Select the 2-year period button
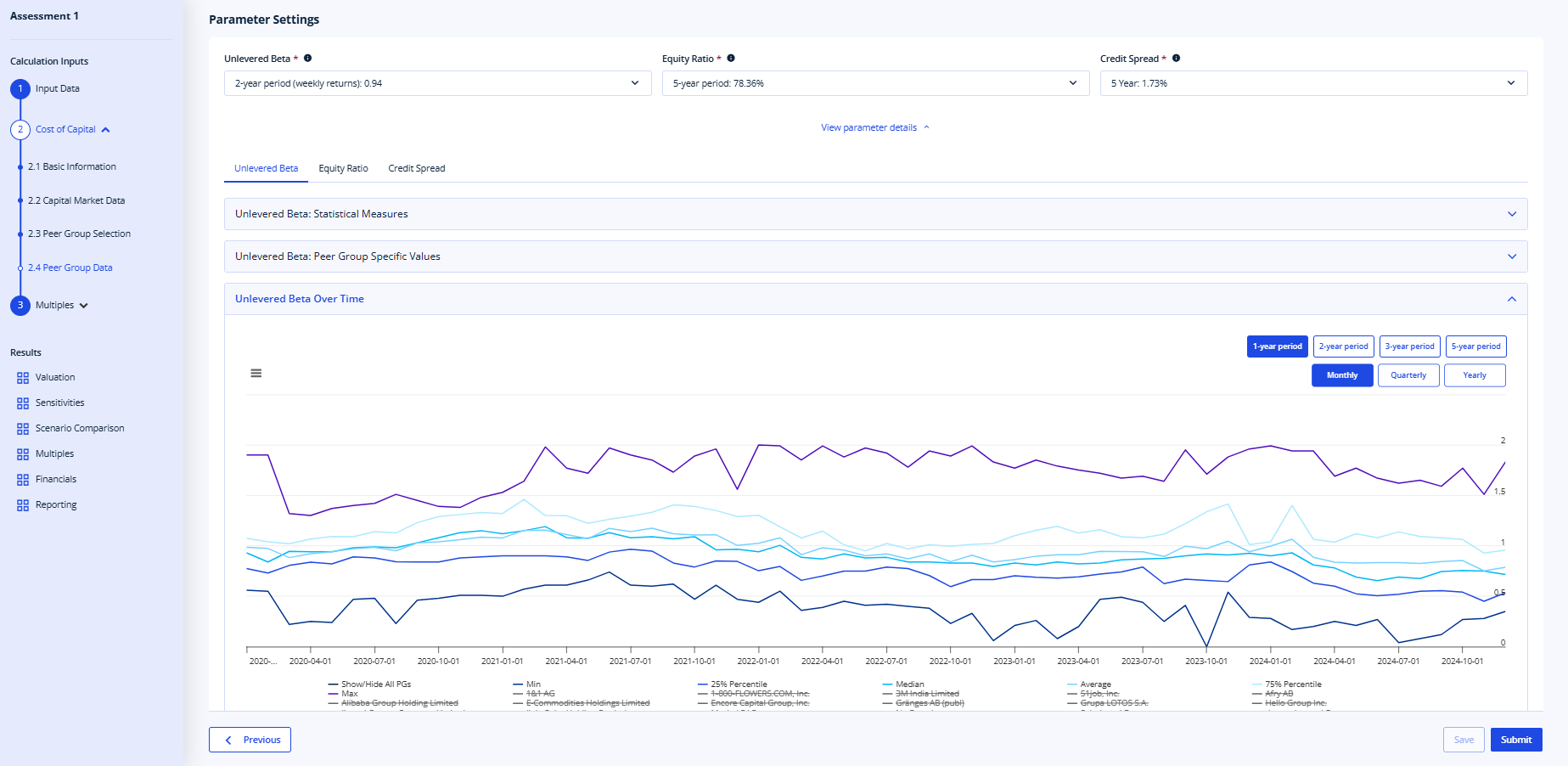This screenshot has width=1568, height=766. point(1343,346)
